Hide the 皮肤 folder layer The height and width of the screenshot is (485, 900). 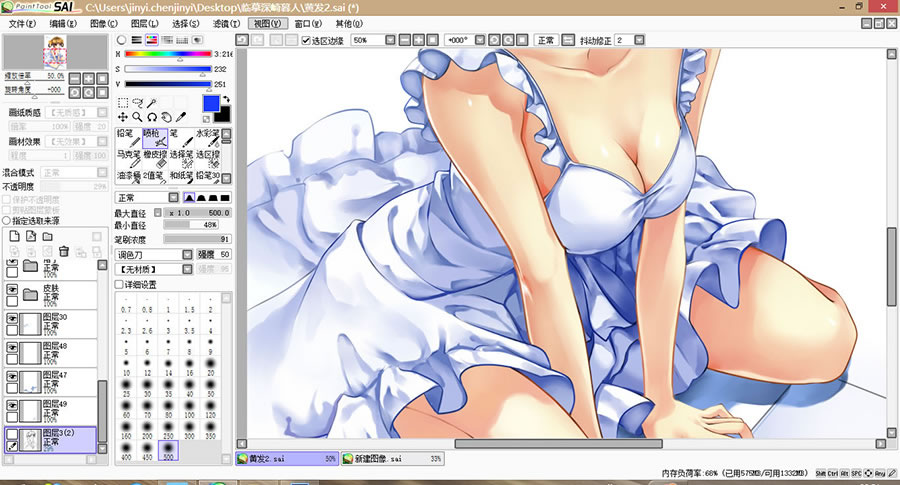click(x=12, y=289)
